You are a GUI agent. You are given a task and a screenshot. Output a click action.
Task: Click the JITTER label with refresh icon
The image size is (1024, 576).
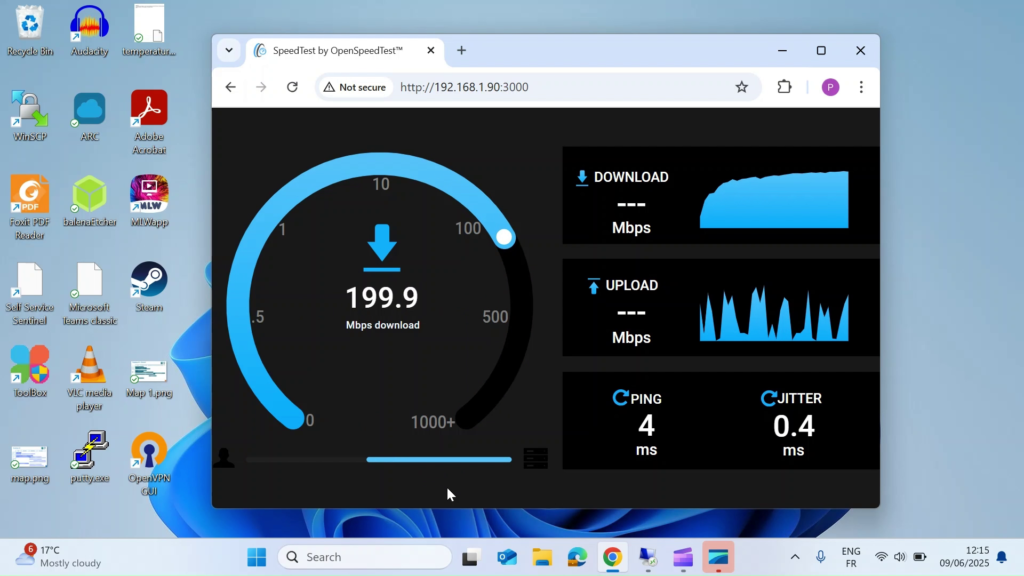coord(792,398)
